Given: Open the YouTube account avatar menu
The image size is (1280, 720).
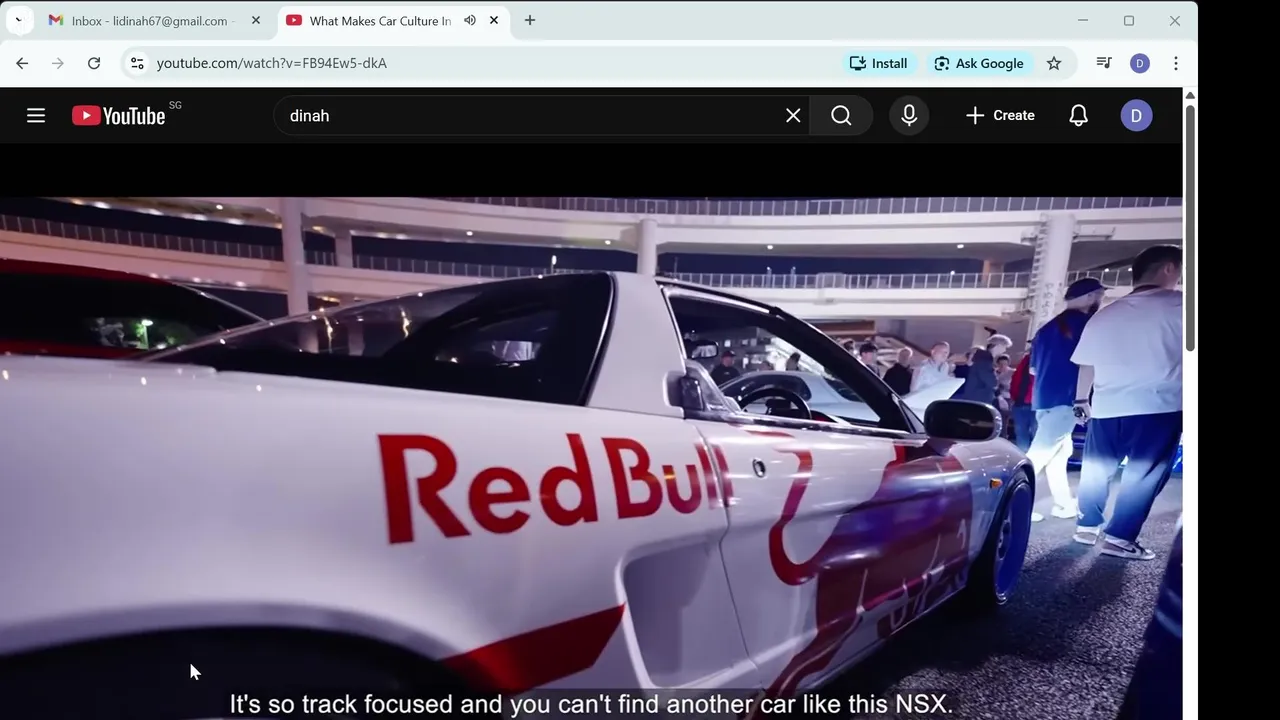Looking at the screenshot, I should [1136, 116].
